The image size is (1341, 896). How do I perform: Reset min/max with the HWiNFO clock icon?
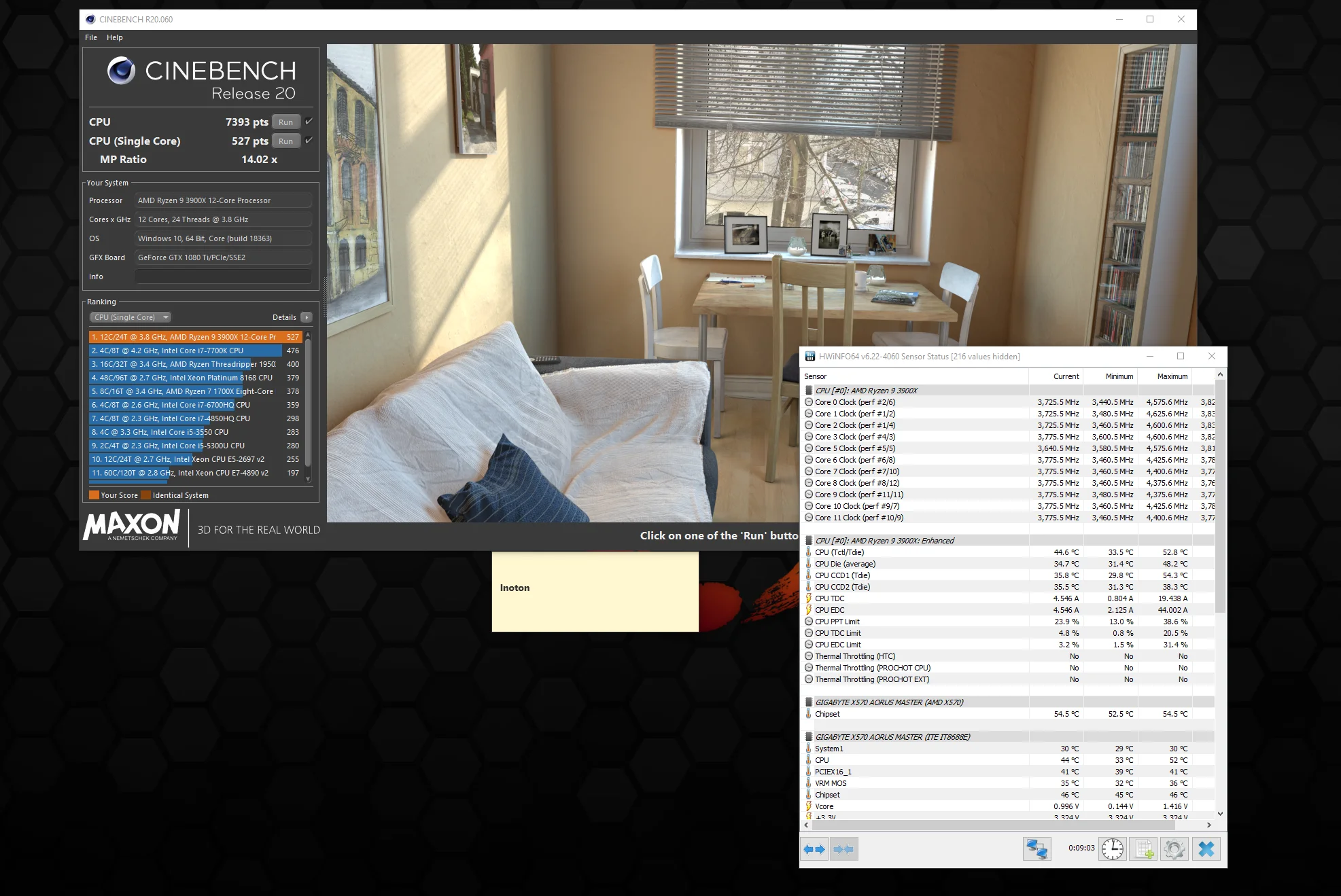(1112, 849)
